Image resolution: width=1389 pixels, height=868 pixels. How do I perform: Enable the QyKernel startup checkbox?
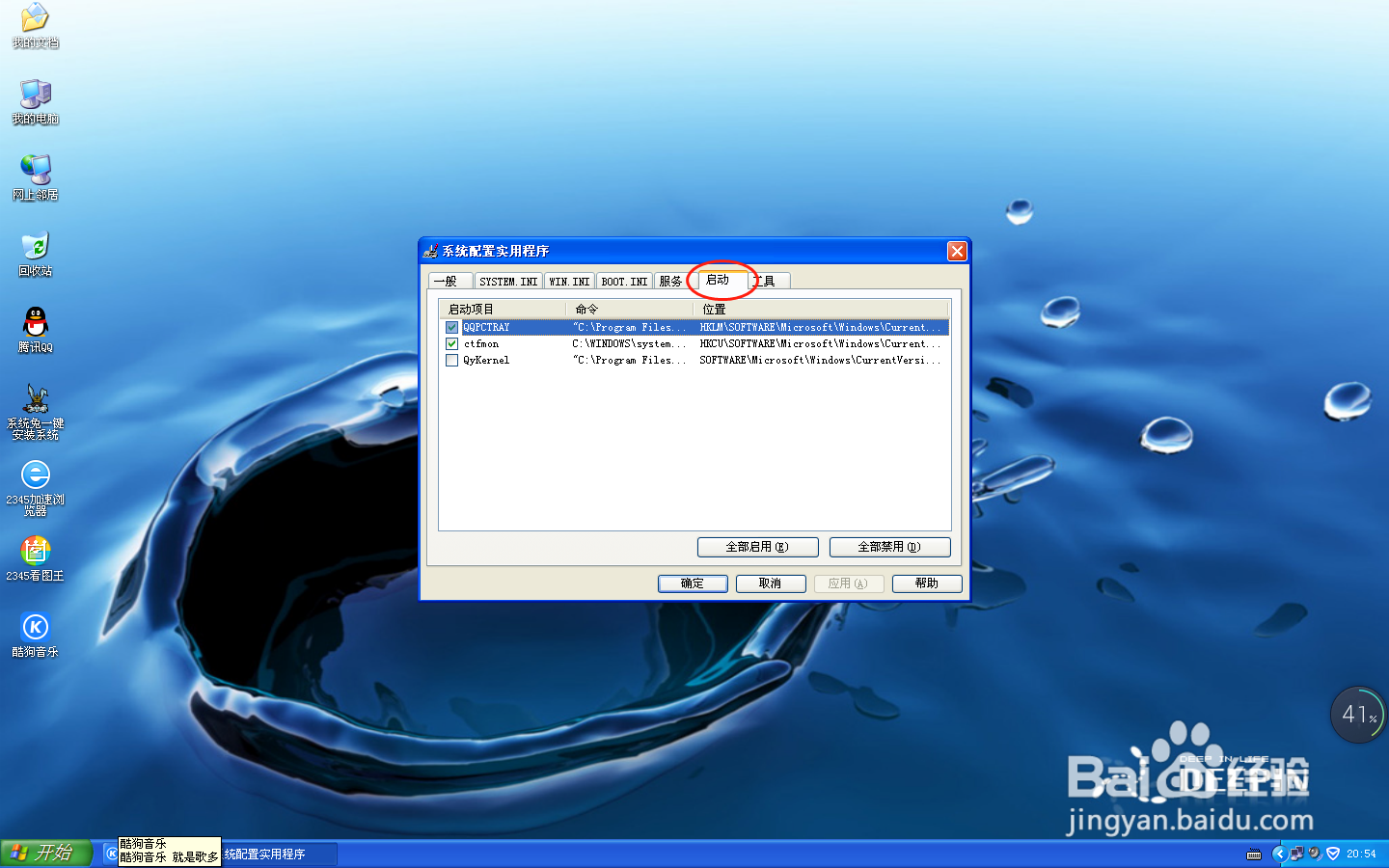pos(451,361)
